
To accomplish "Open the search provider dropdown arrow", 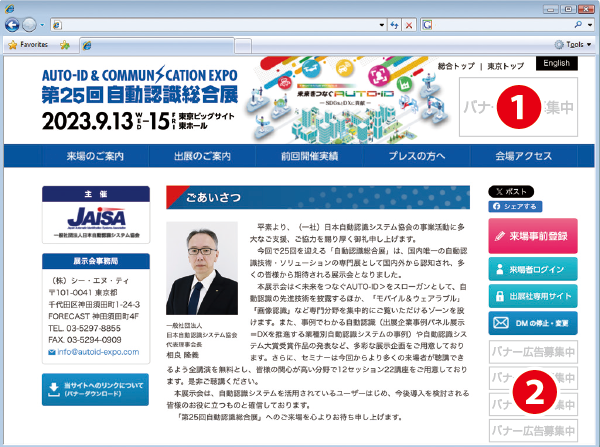I will tap(590, 25).
